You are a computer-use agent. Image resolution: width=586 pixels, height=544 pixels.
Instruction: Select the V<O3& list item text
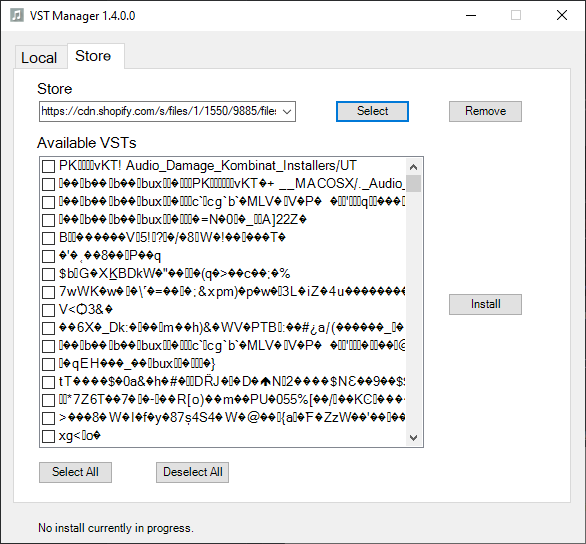[86, 309]
